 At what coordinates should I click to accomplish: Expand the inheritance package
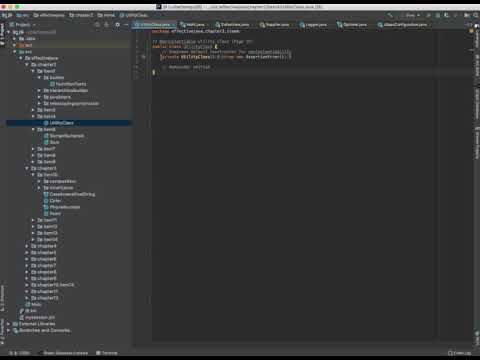pyautogui.click(x=39, y=188)
